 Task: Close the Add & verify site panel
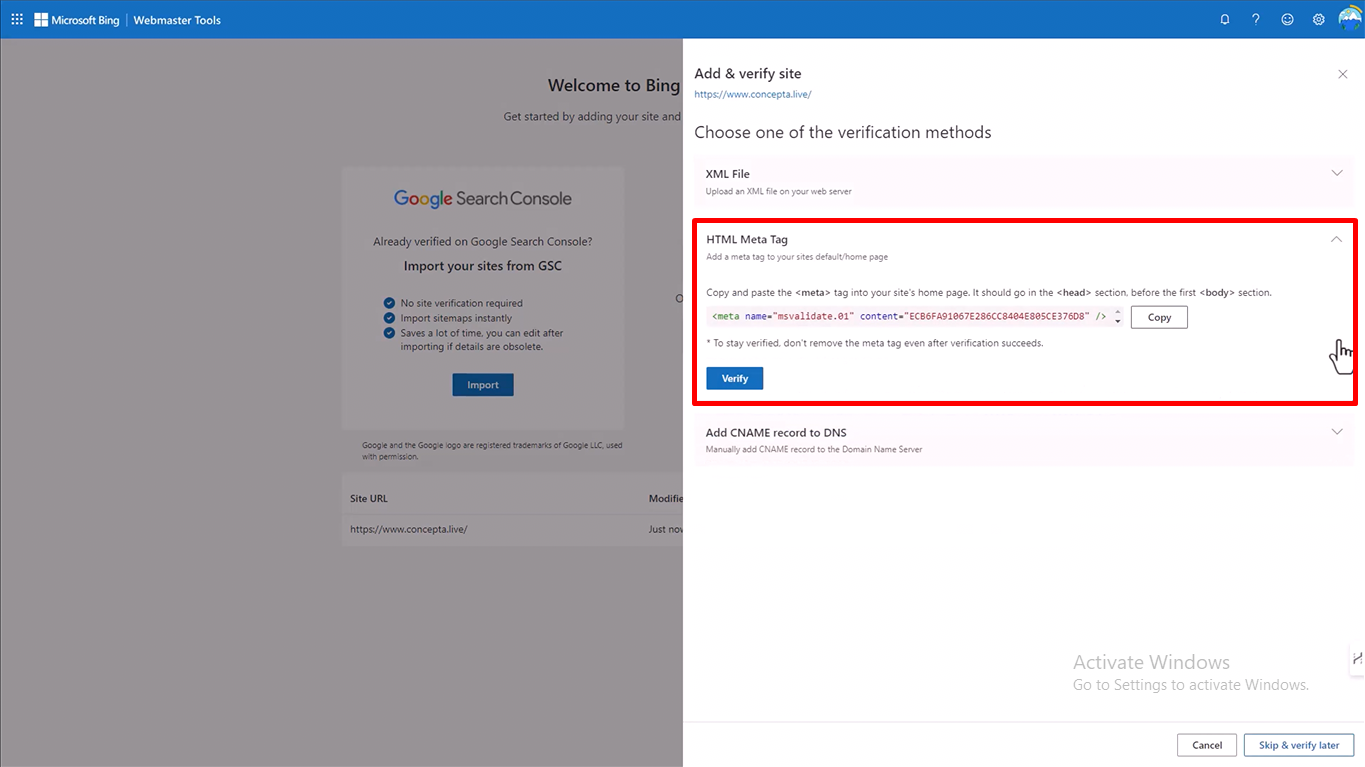1343,74
